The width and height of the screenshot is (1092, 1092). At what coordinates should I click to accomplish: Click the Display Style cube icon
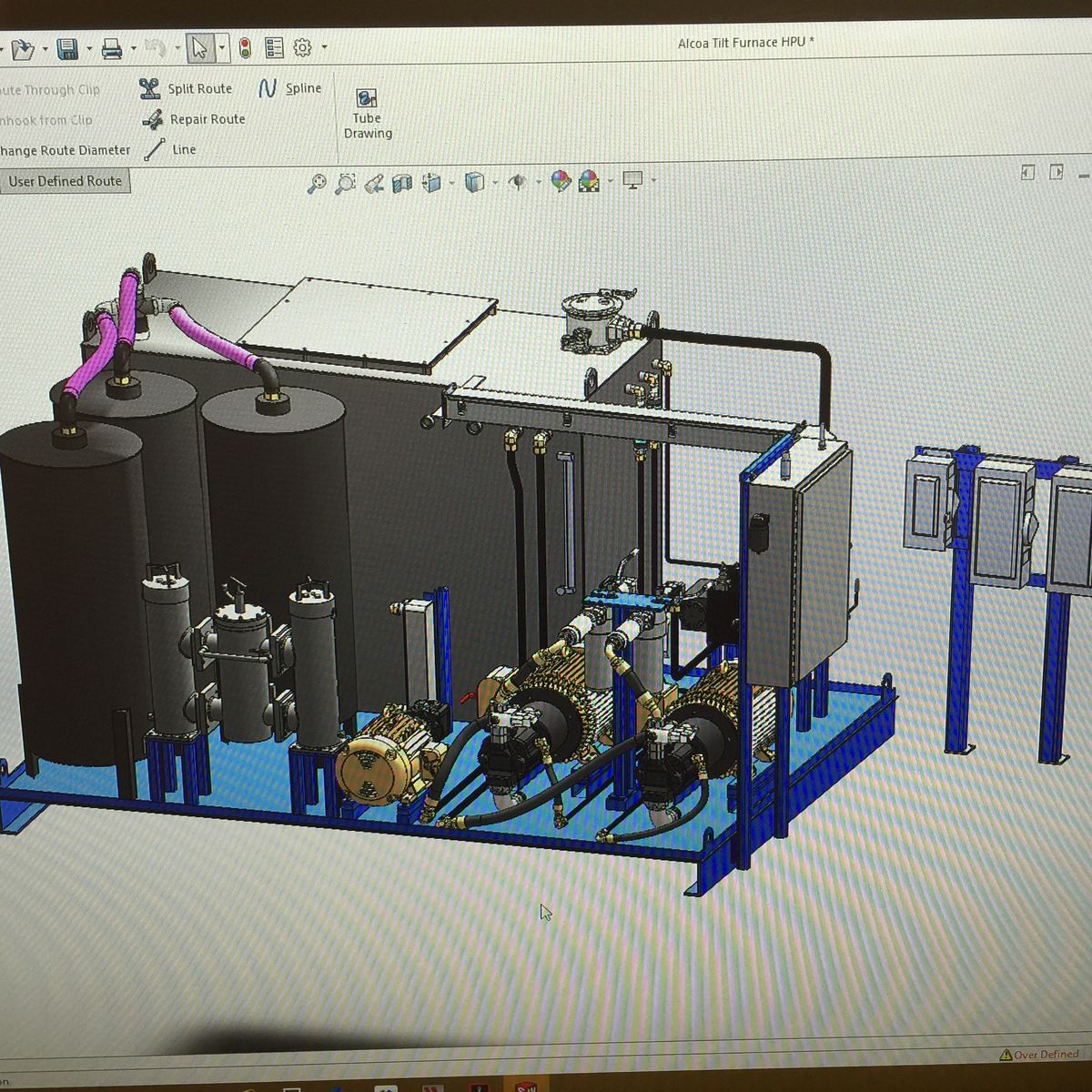[474, 182]
